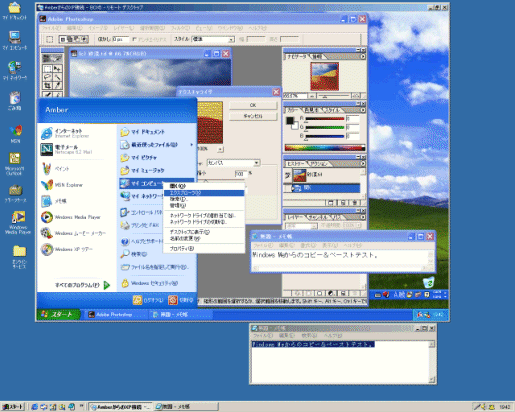515x412 pixels.
Task: Open Photoshop File menu
Action: [51, 28]
